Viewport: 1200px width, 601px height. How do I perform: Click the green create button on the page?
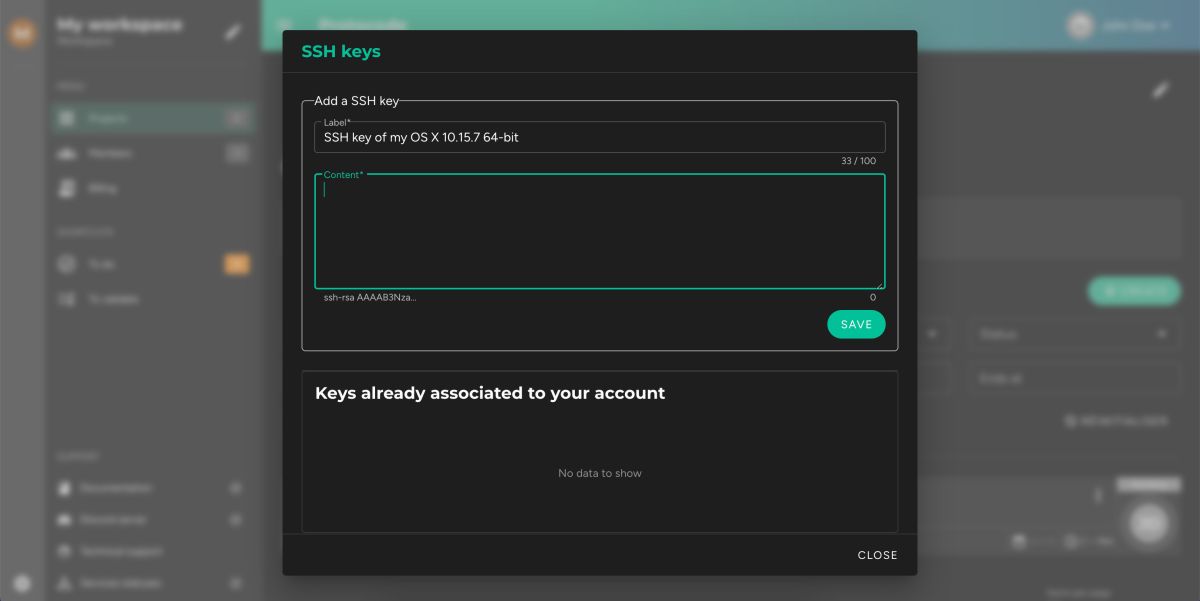tap(1133, 291)
